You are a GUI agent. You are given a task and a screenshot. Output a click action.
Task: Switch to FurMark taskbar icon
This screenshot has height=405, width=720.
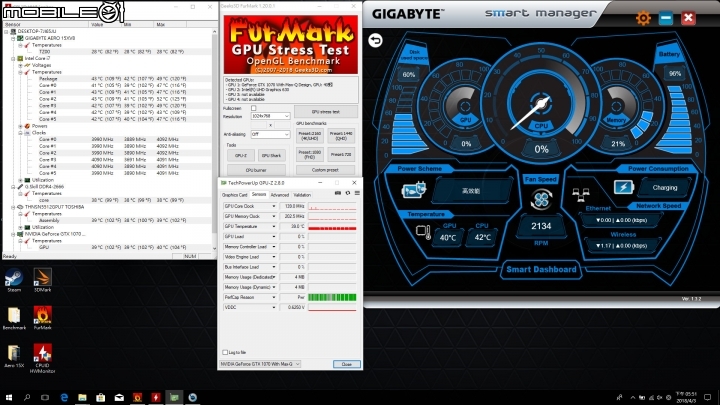pos(137,397)
